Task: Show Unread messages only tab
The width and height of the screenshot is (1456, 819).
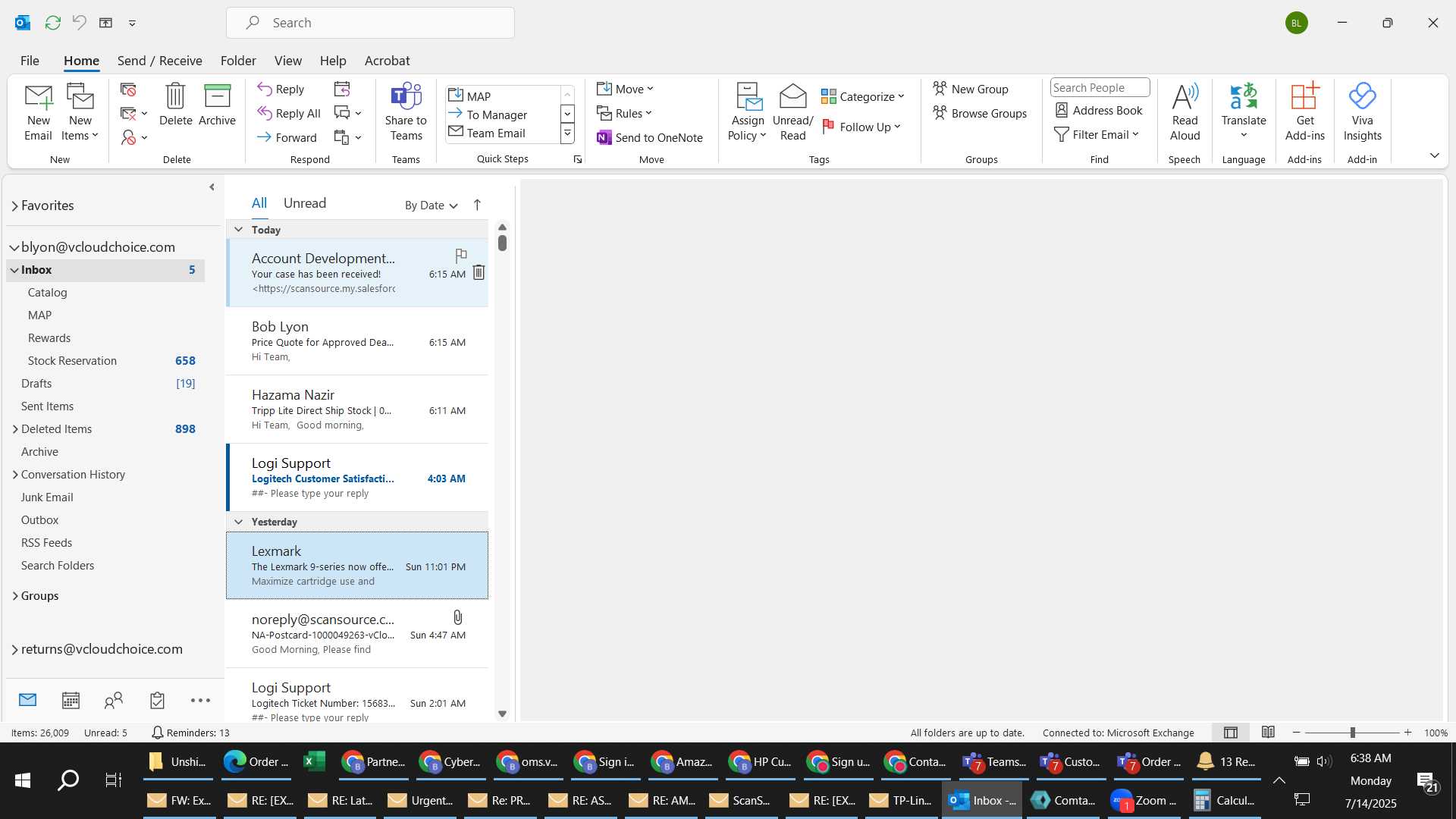Action: [x=304, y=202]
